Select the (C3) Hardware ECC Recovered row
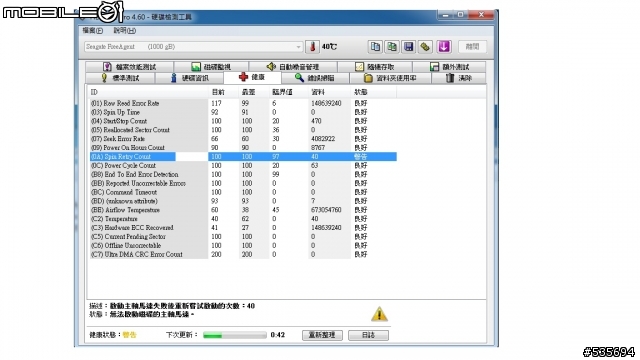The width and height of the screenshot is (640, 360). (243, 228)
